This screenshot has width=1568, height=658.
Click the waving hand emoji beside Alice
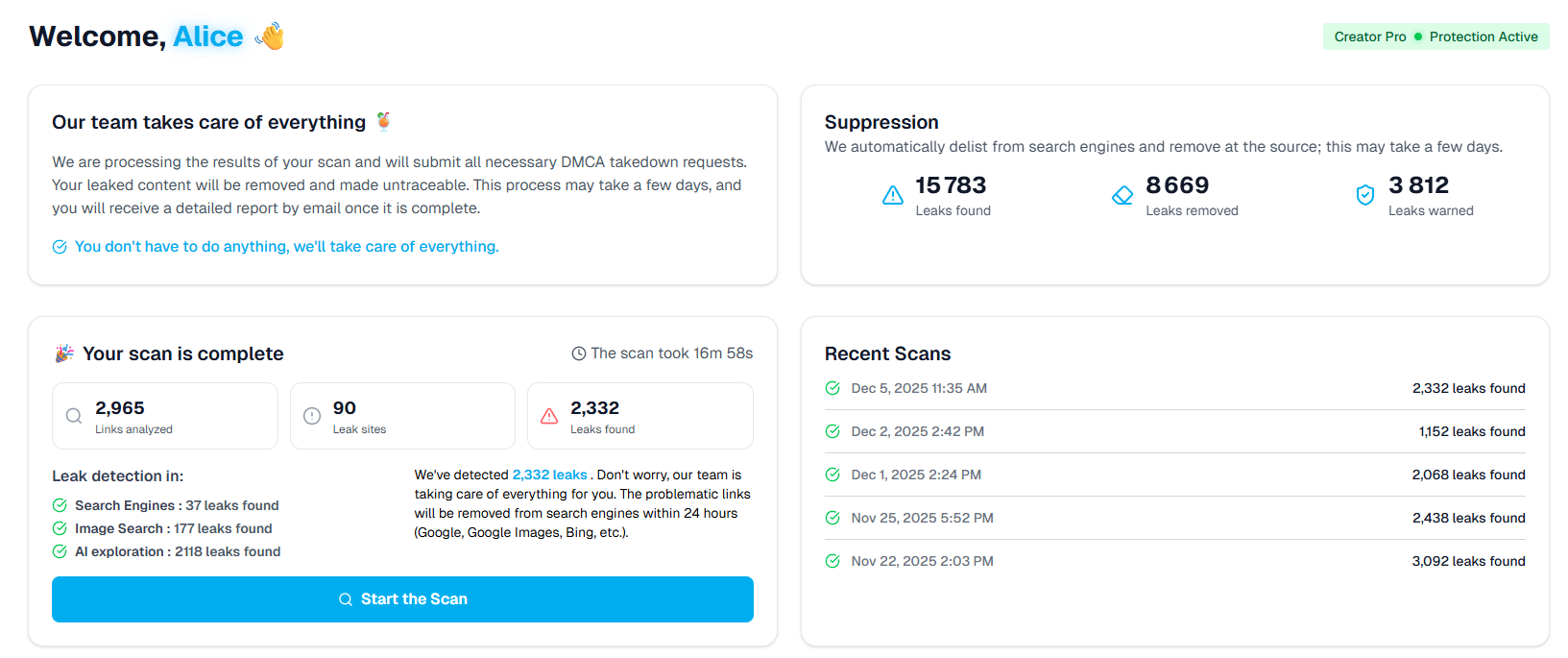click(x=270, y=36)
